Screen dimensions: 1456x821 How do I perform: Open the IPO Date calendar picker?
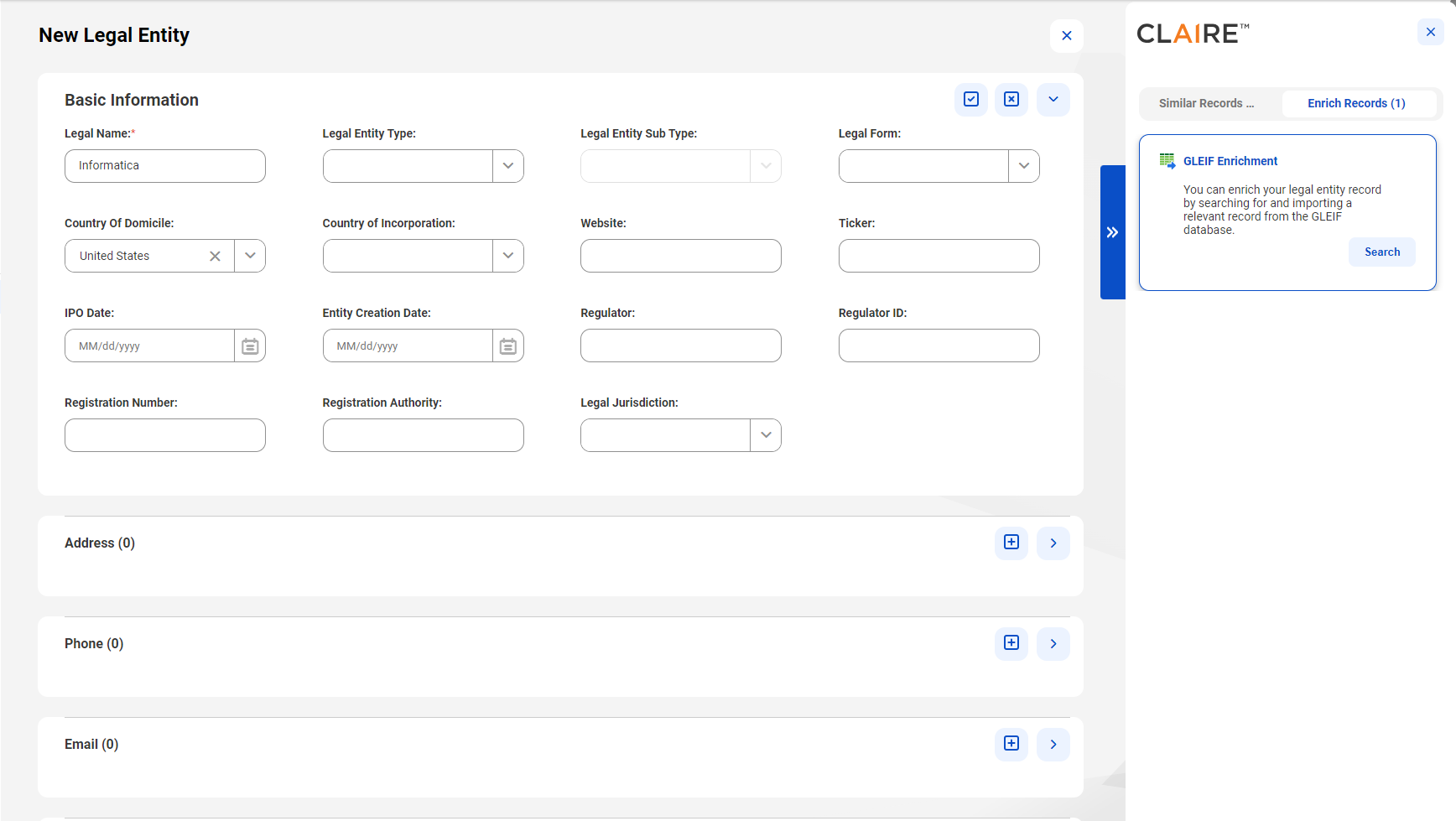pos(250,346)
